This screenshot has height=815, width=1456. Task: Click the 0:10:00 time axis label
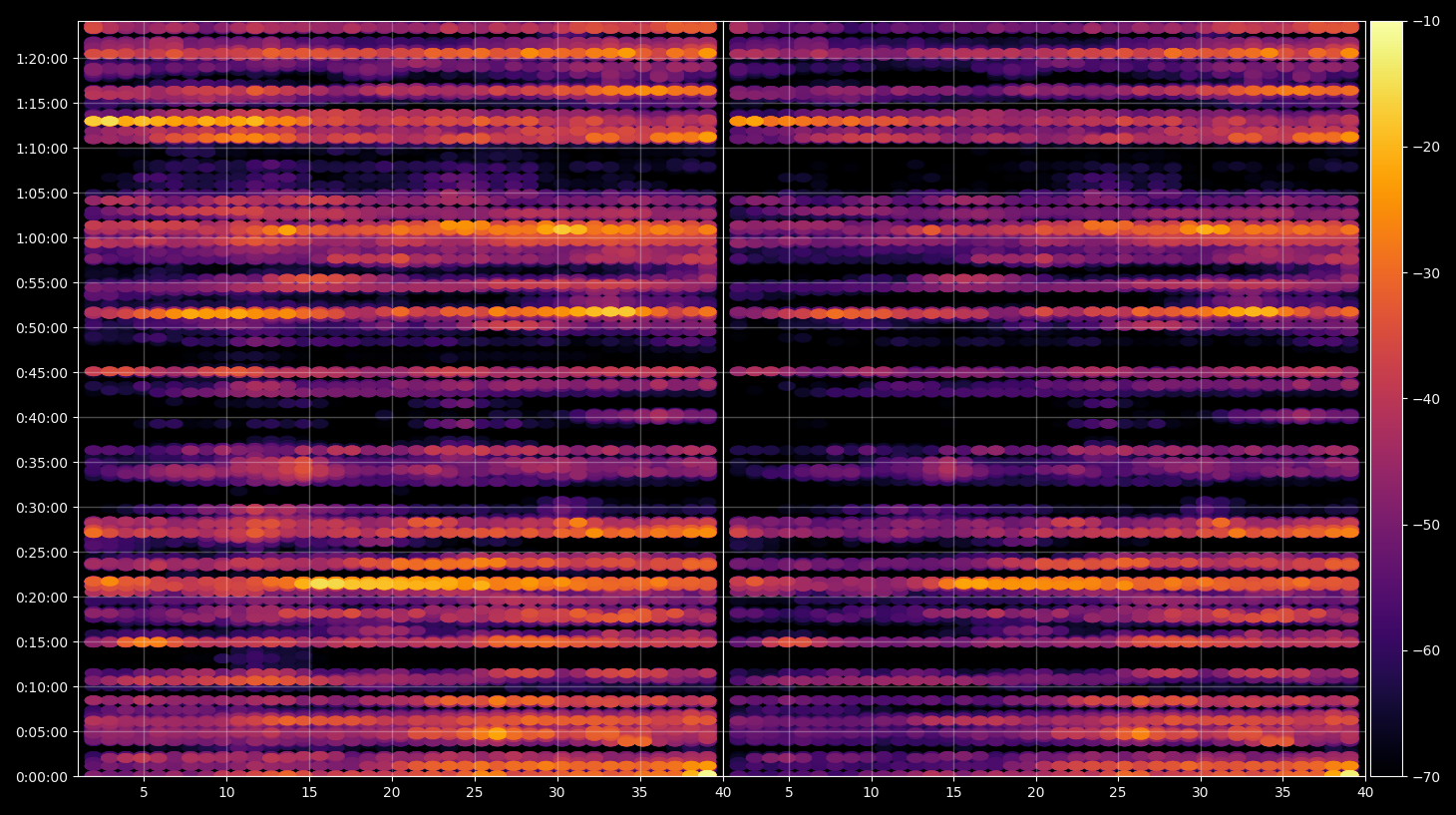42,687
